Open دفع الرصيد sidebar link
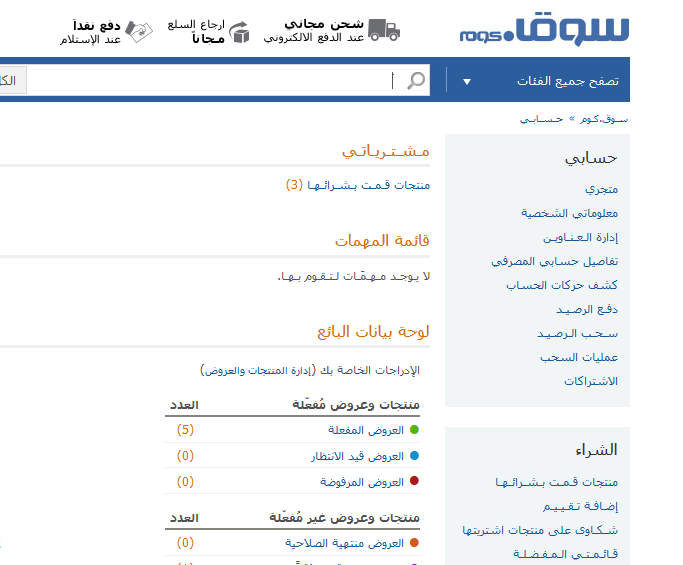 click(x=587, y=309)
